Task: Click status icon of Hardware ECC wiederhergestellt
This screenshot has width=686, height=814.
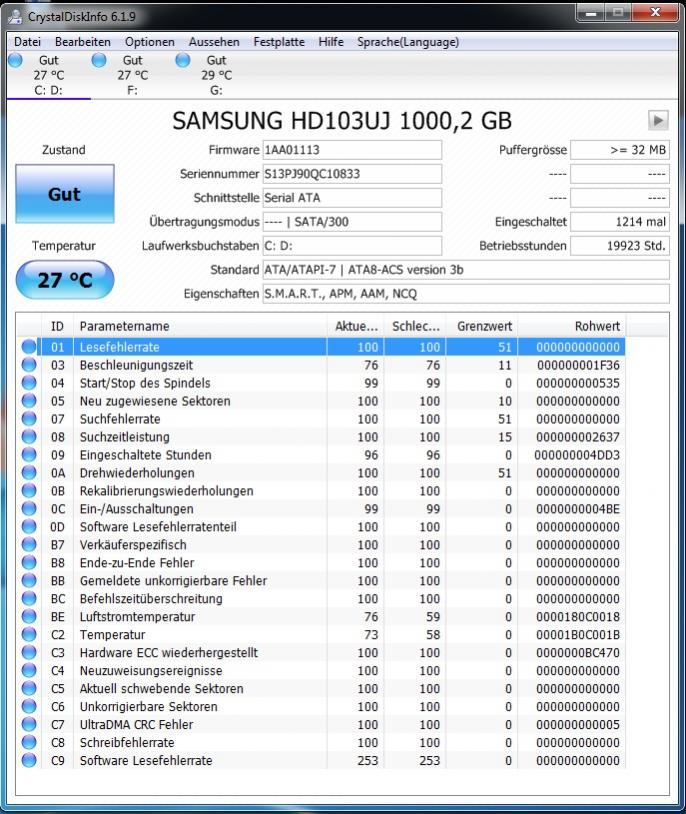Action: (x=29, y=653)
